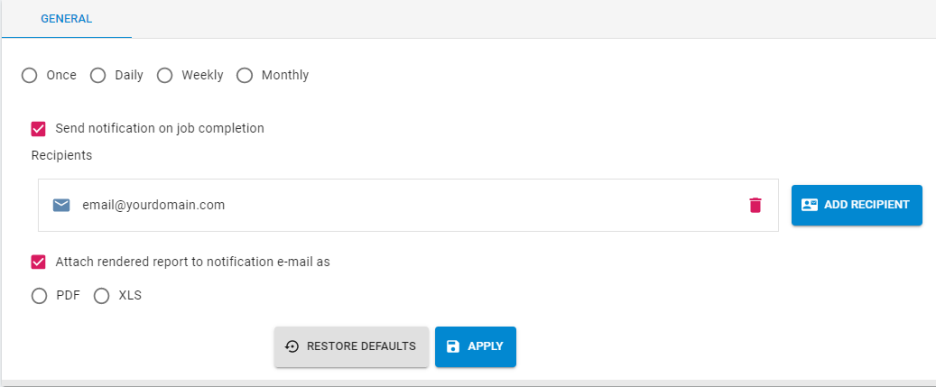Click the RESTORE DEFAULTS button text

point(361,346)
